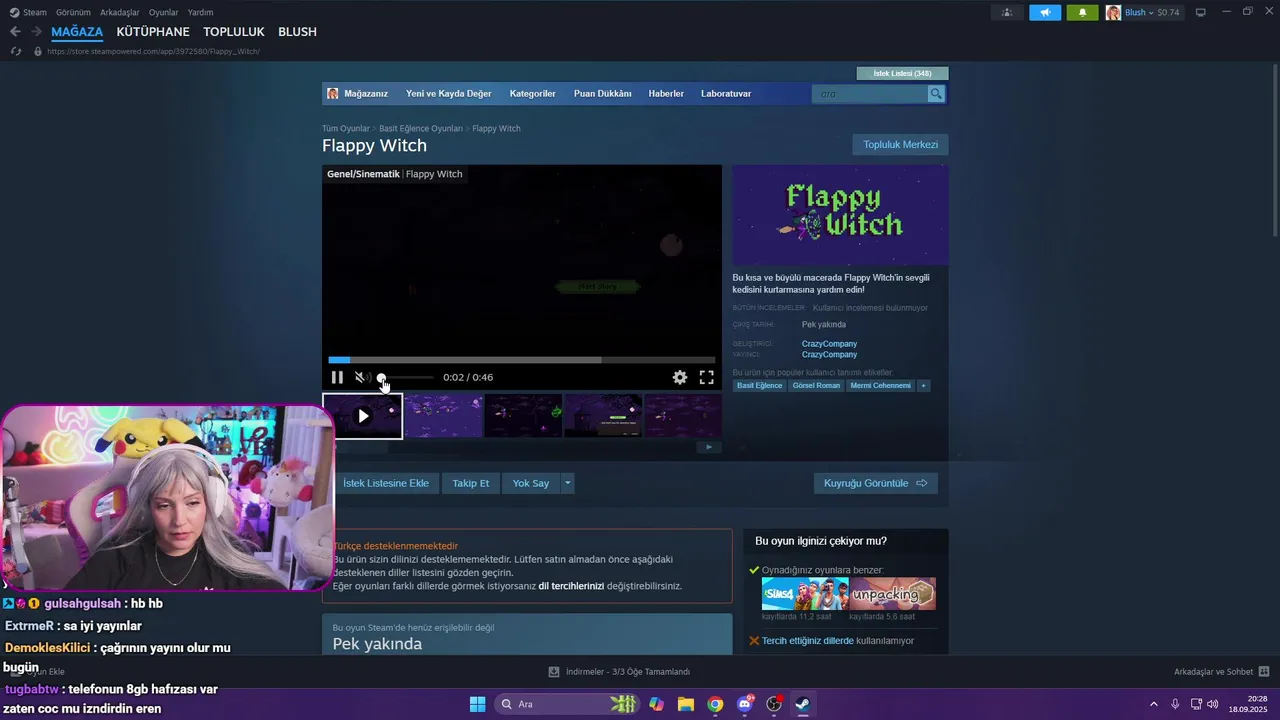The height and width of the screenshot is (720, 1280).
Task: Select the Mermi Cehennemi tag
Action: click(880, 386)
